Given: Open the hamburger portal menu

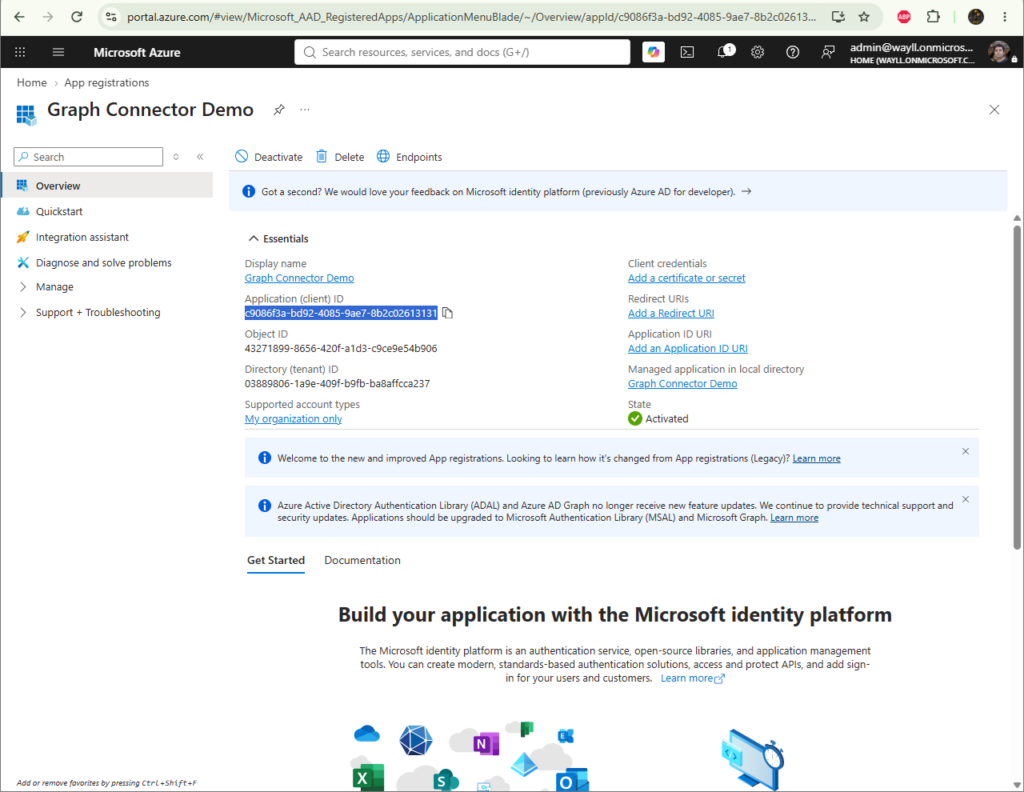Looking at the screenshot, I should (58, 52).
